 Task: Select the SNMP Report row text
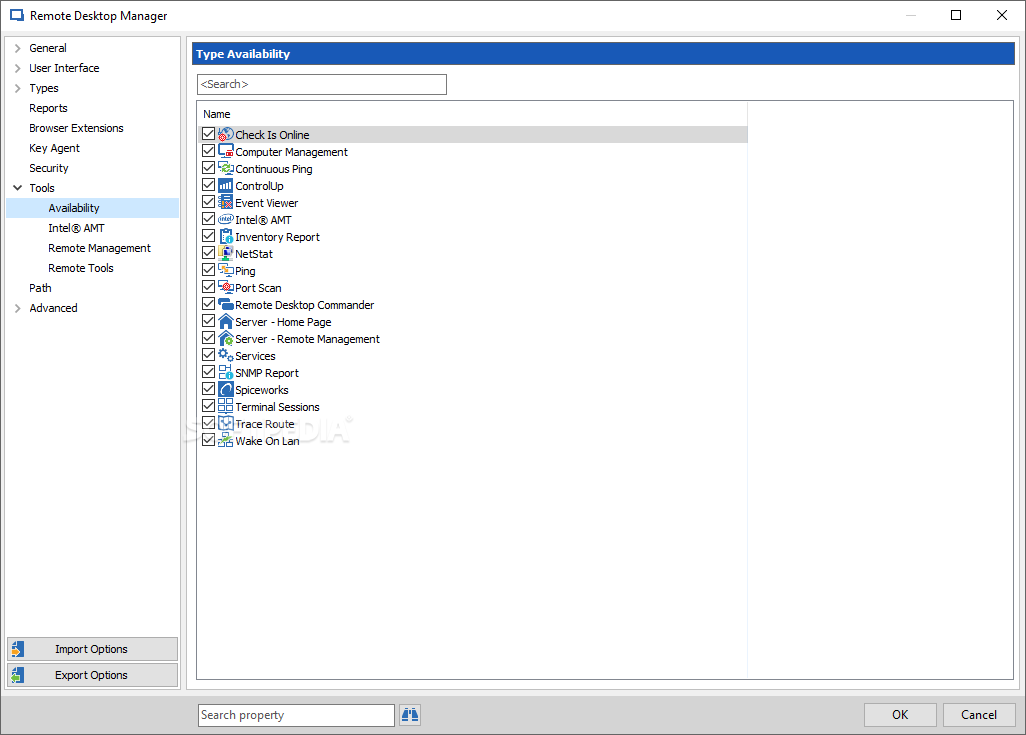[266, 372]
